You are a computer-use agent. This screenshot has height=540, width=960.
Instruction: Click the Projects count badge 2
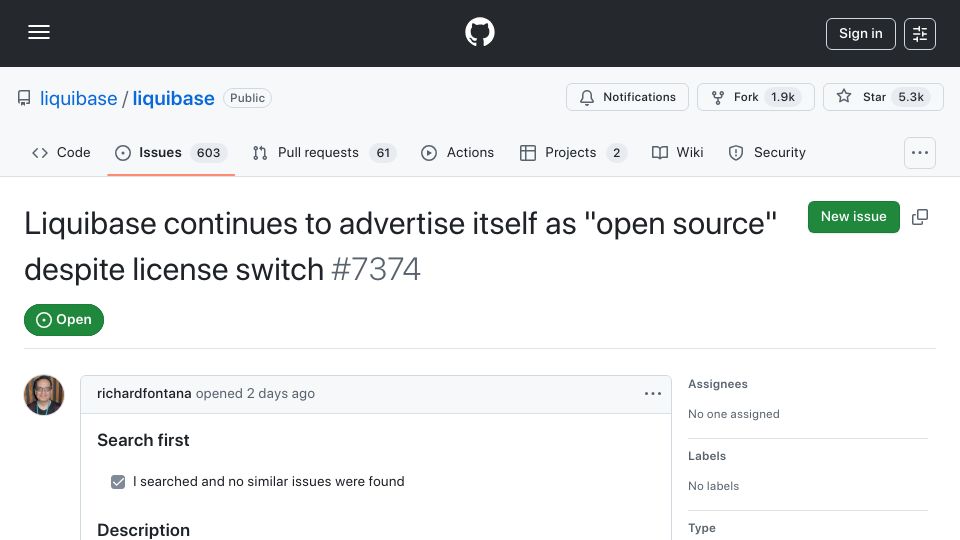coord(617,152)
